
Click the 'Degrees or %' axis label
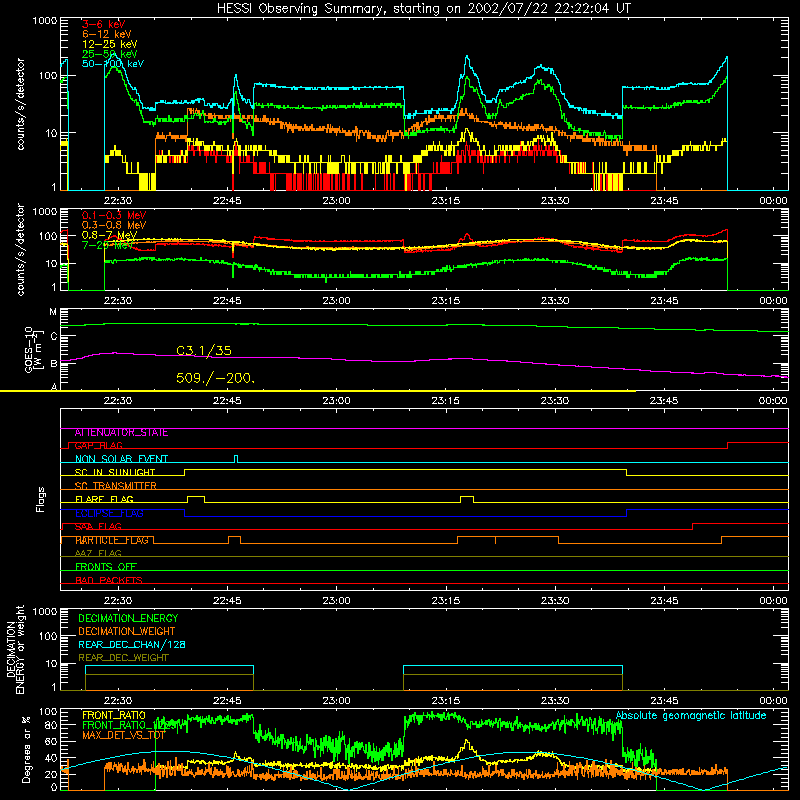click(26, 749)
